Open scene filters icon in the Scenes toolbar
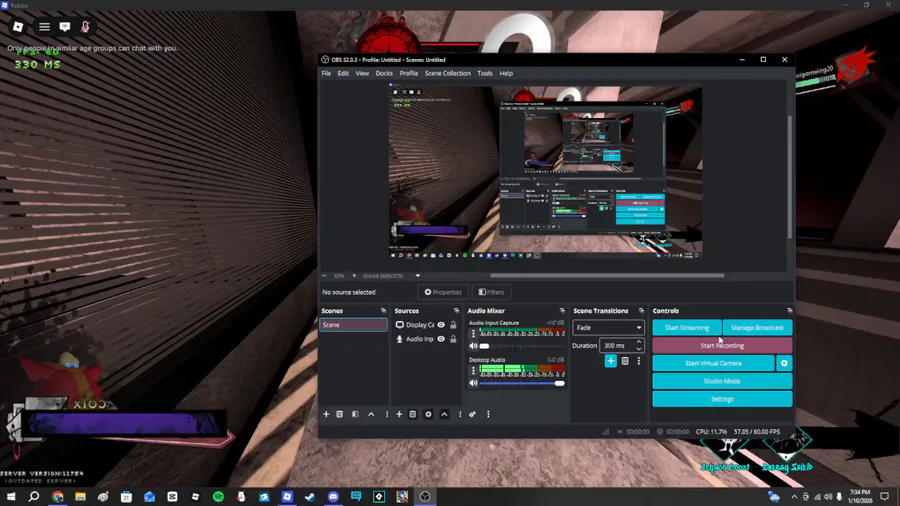The width and height of the screenshot is (900, 506). 355,414
